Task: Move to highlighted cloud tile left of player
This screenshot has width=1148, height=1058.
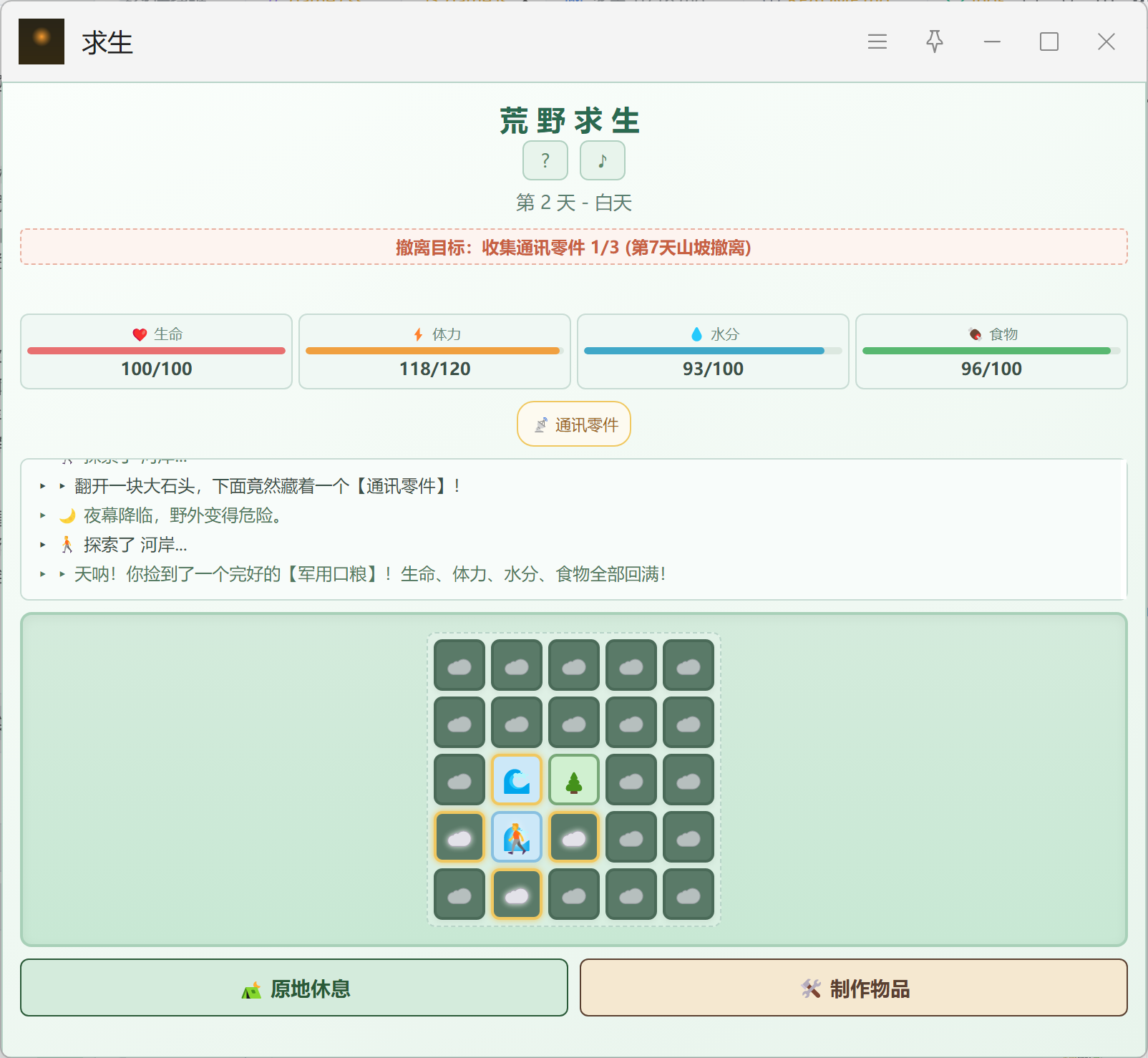Action: point(459,837)
